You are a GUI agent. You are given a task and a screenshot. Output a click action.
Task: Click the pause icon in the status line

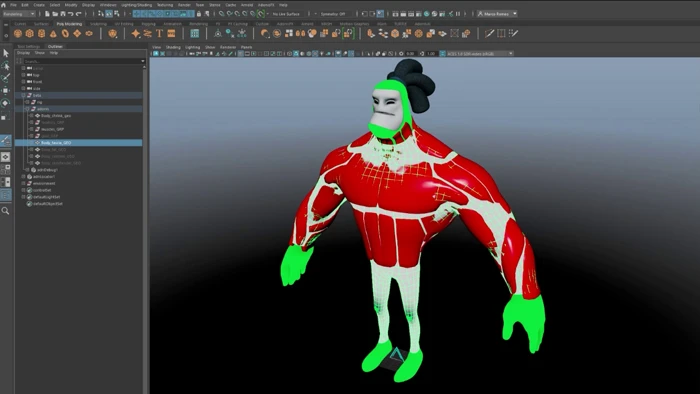coord(458,14)
